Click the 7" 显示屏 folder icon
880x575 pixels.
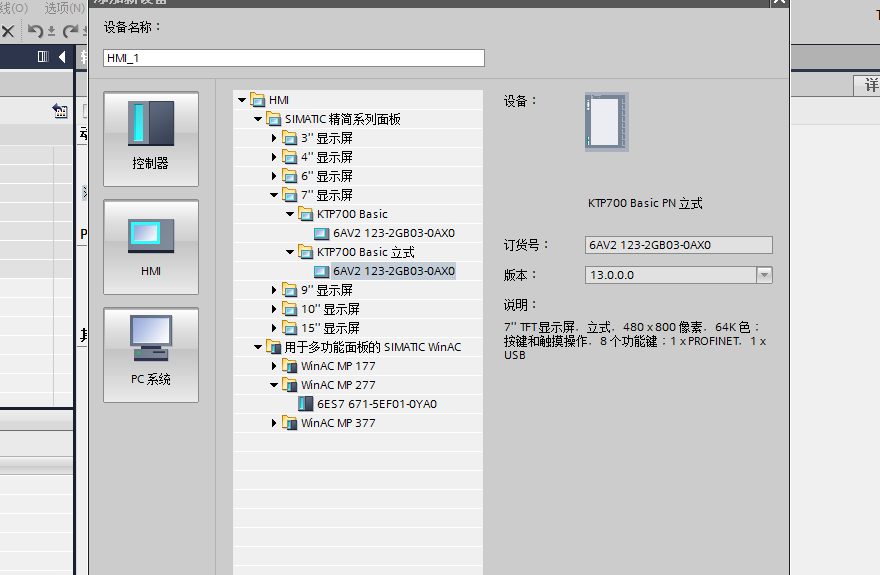point(290,195)
